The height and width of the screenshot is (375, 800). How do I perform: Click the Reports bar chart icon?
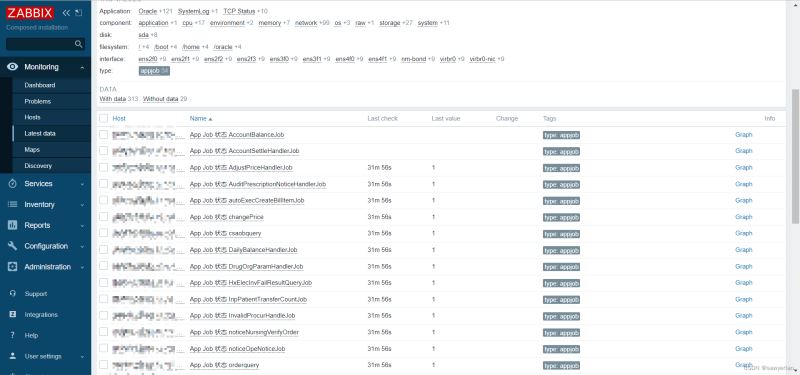click(x=13, y=225)
